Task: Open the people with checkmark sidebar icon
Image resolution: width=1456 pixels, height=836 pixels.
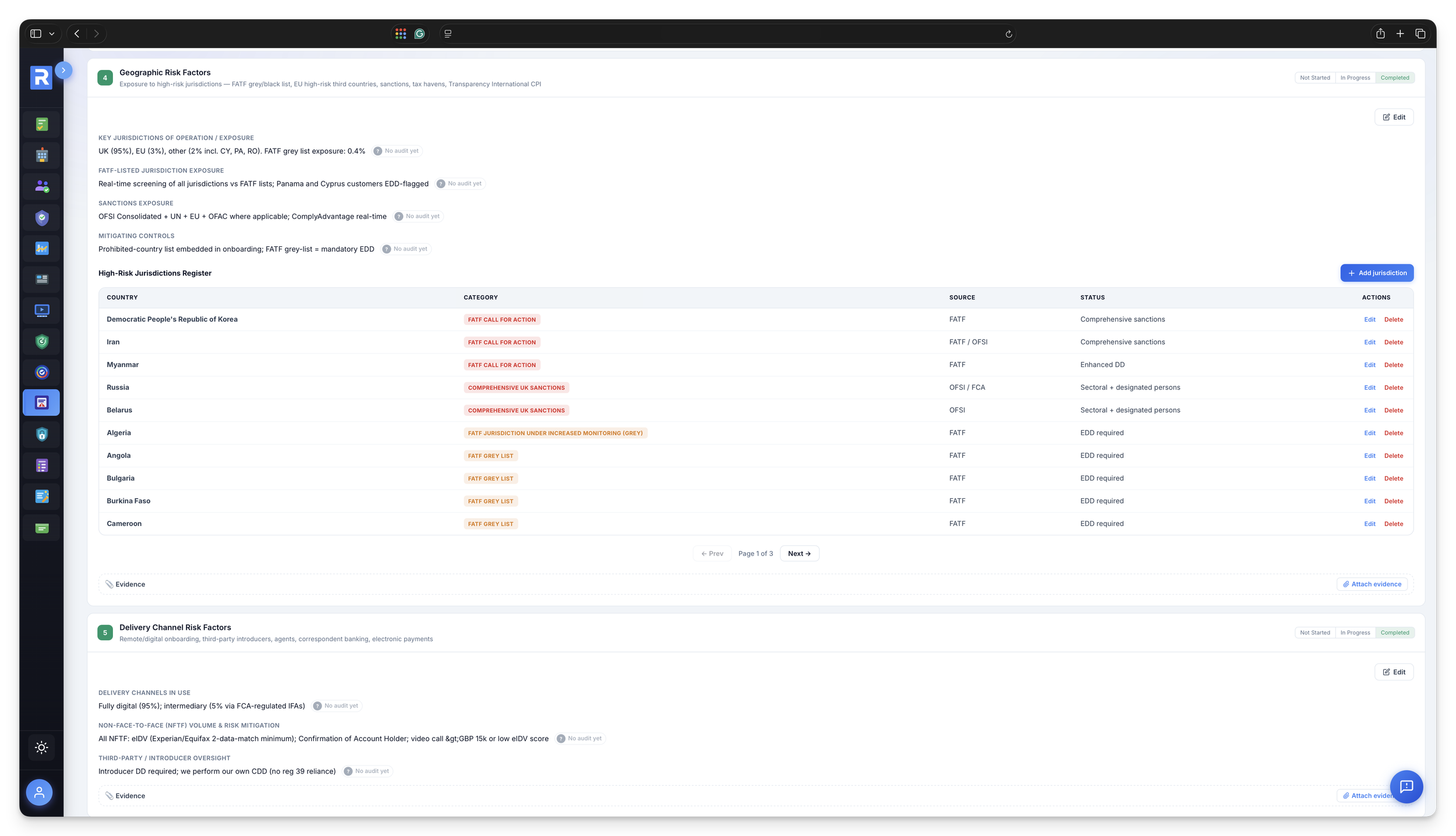Action: [x=41, y=186]
